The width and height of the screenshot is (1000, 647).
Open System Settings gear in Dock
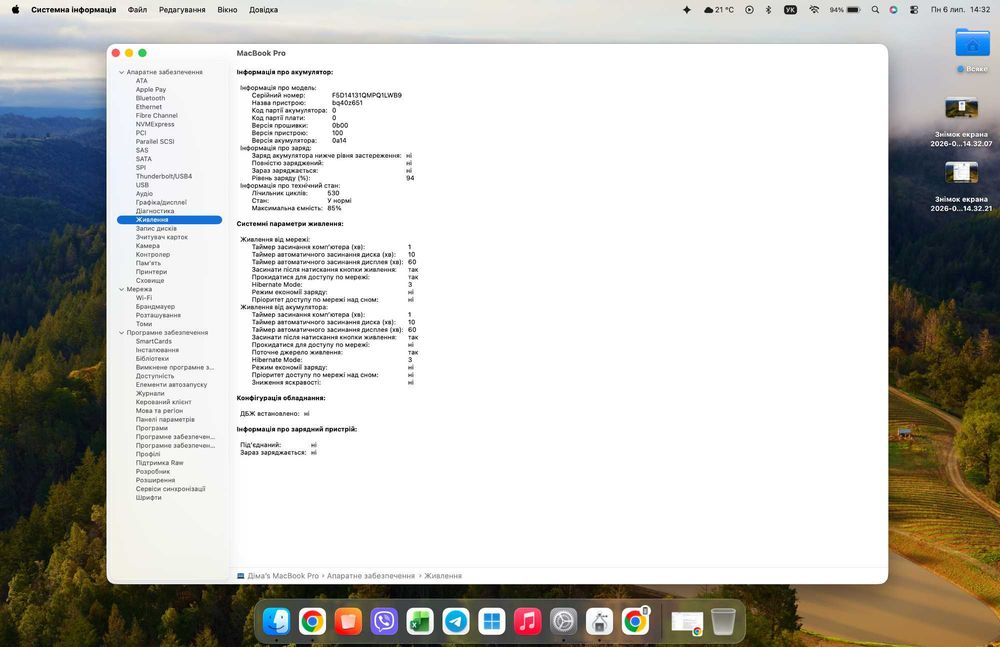[x=564, y=621]
